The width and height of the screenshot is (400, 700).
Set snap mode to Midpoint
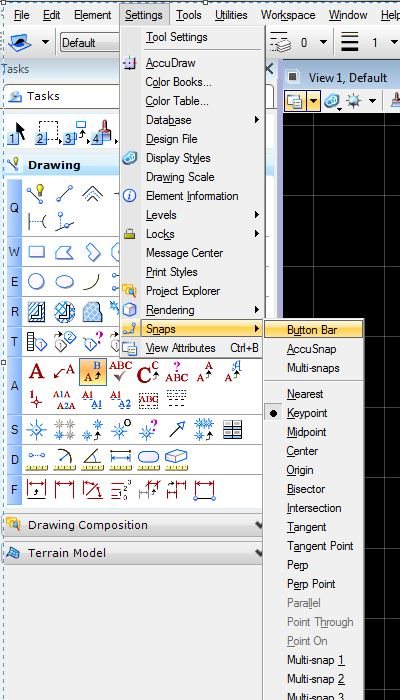click(x=306, y=432)
